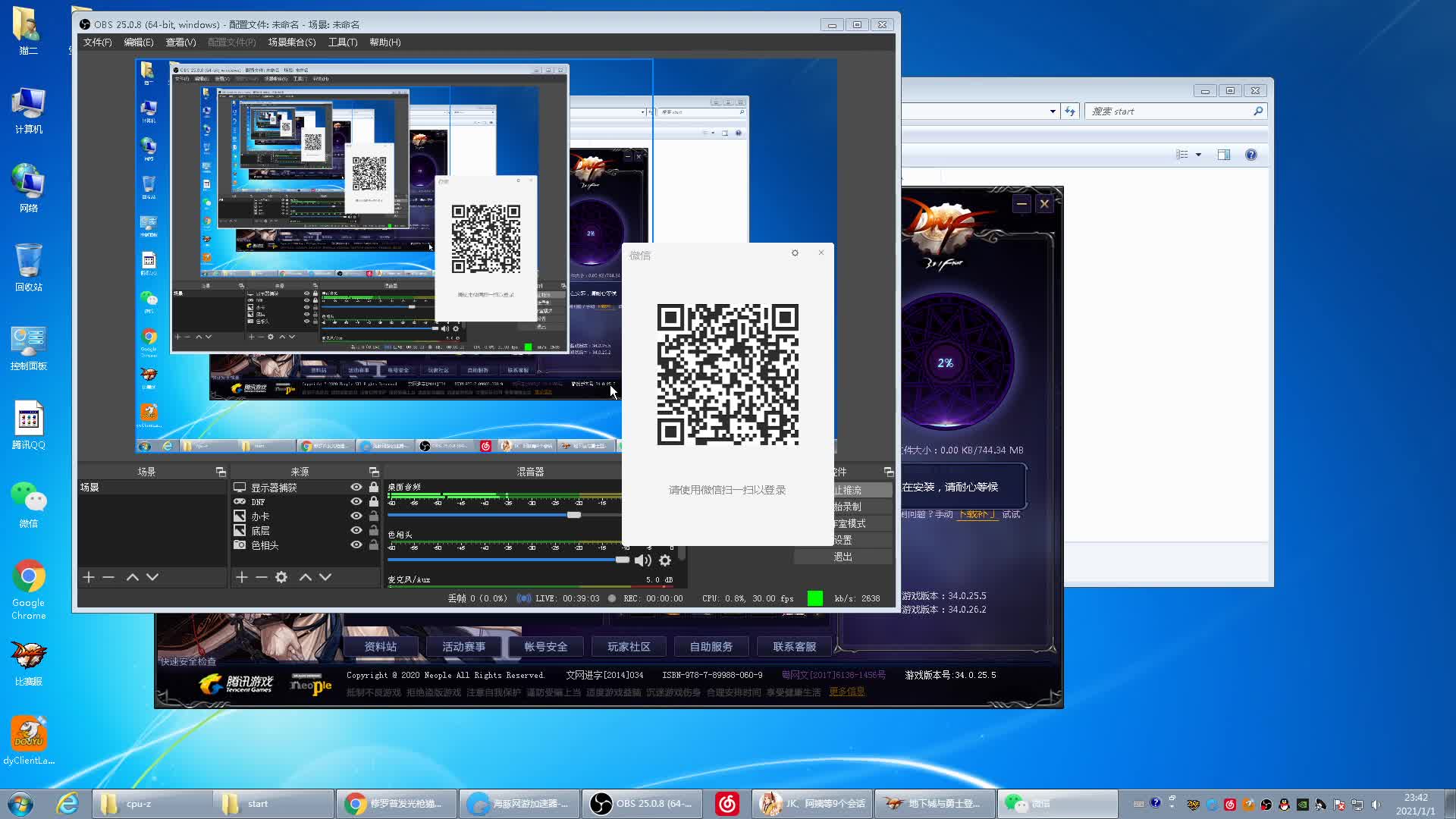Hide the 底层 source
Viewport: 1456px width, 819px height.
pyautogui.click(x=356, y=531)
